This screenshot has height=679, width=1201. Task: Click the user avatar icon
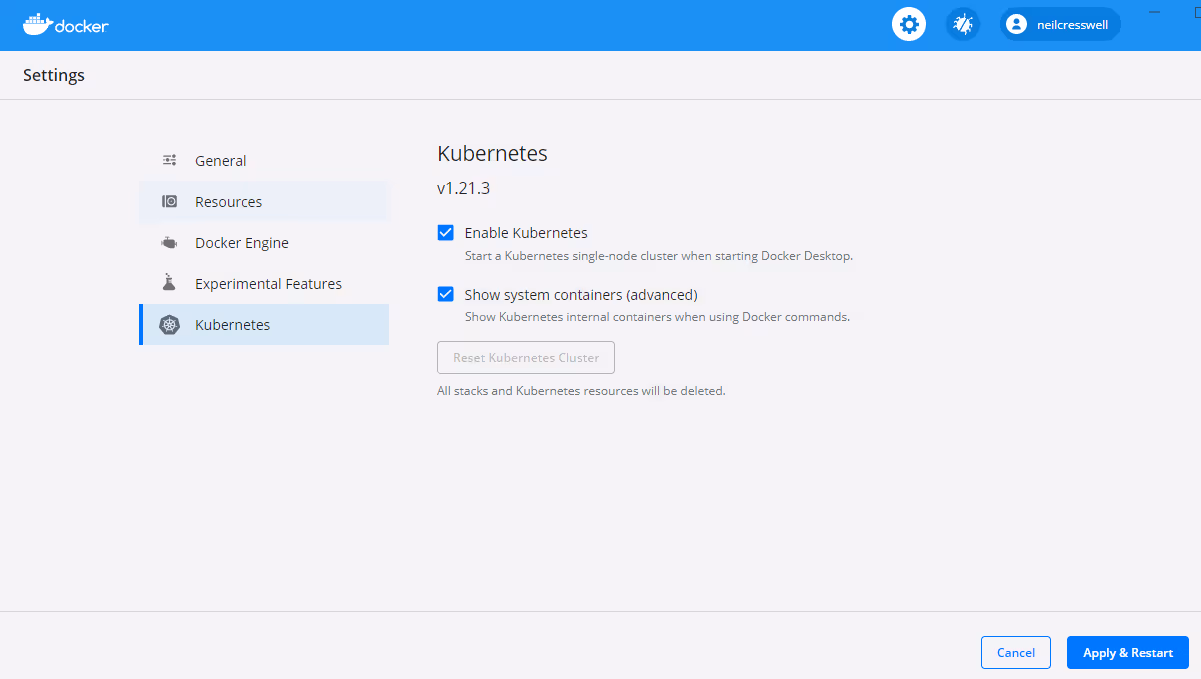[x=1017, y=24]
